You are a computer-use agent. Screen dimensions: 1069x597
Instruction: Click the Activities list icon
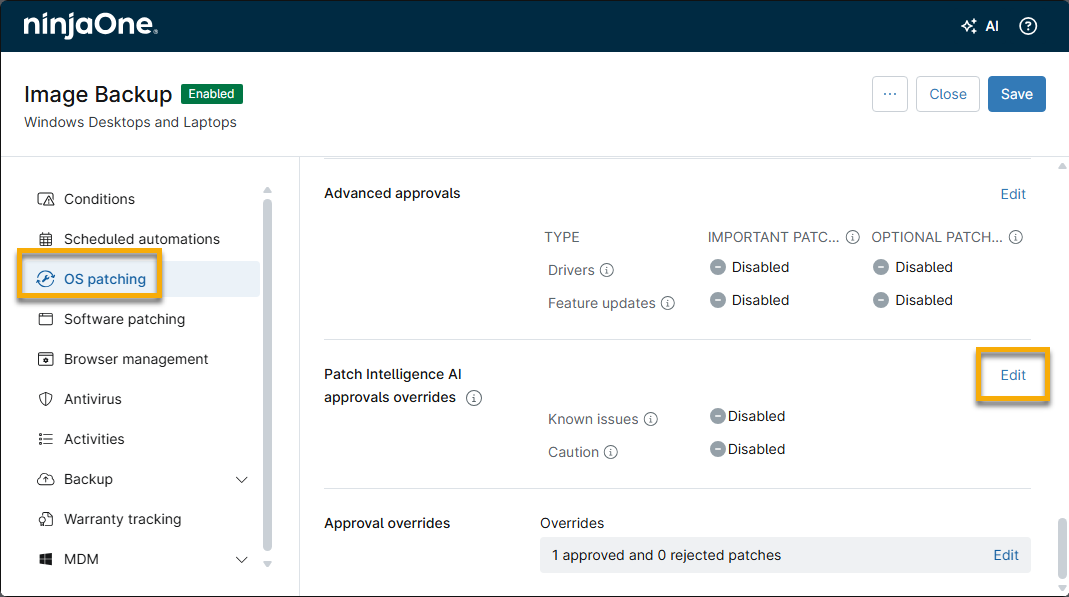[46, 439]
